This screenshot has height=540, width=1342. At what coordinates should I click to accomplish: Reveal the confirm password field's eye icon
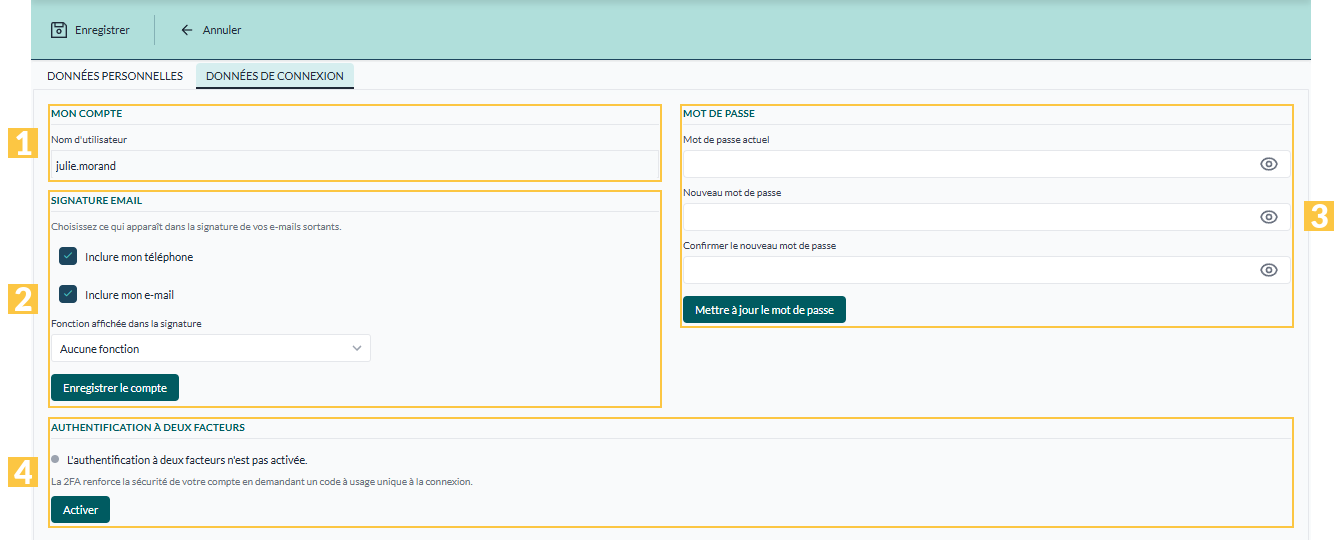1269,270
